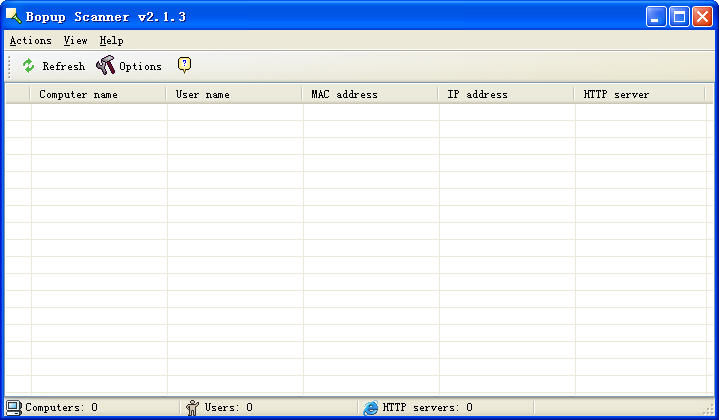Image resolution: width=719 pixels, height=420 pixels.
Task: Close the Bopup Scanner window
Action: [x=702, y=17]
